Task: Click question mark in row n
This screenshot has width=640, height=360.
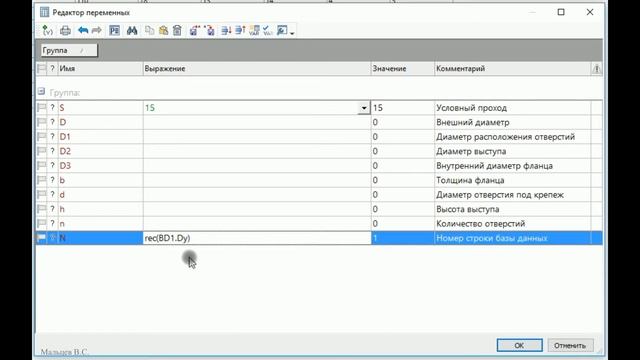Action: [52, 224]
